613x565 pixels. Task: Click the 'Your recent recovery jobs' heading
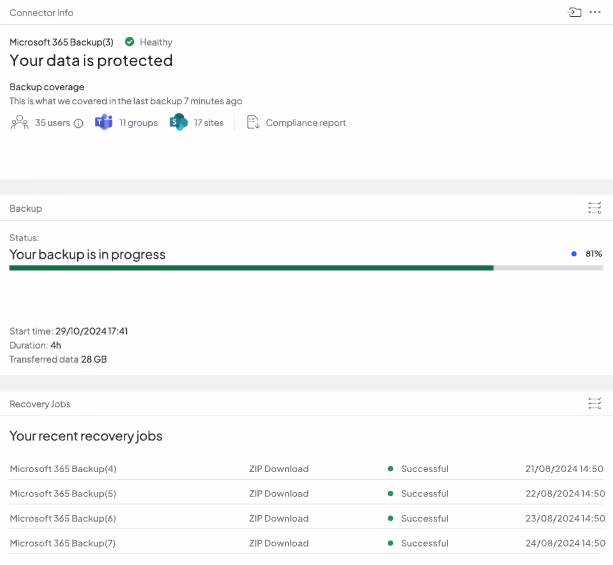(x=86, y=436)
